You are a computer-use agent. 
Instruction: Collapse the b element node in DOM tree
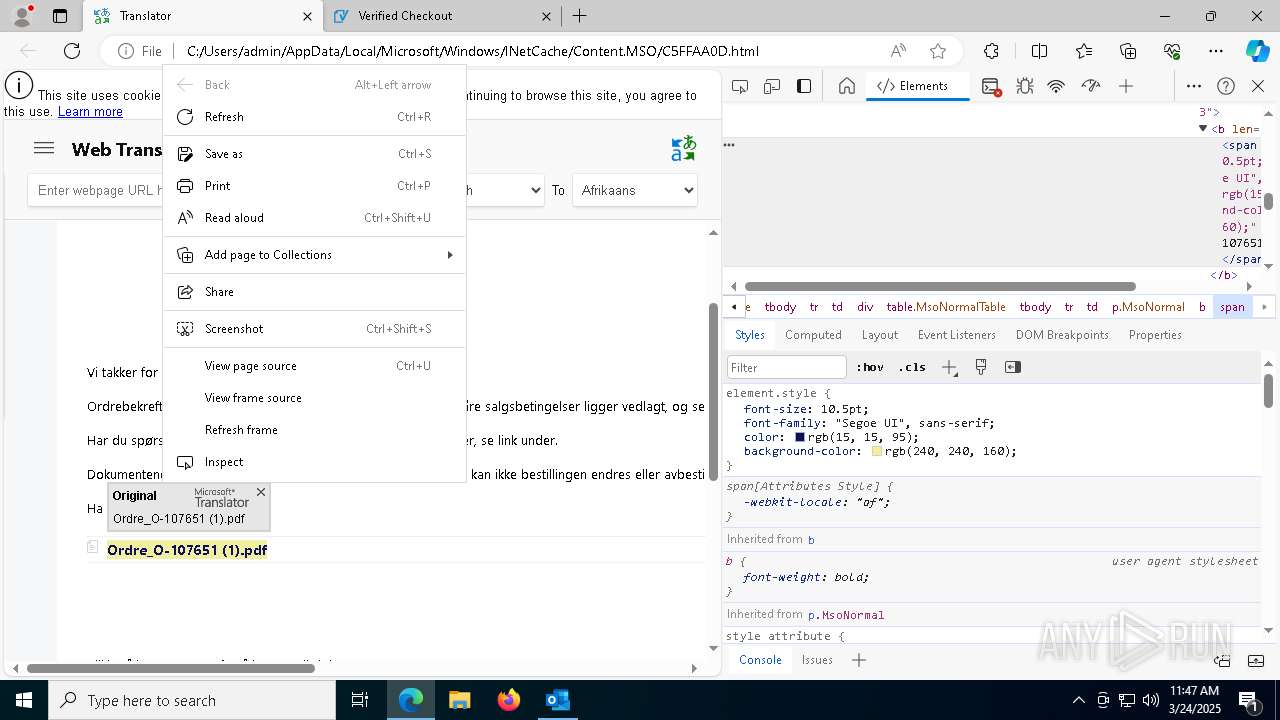pyautogui.click(x=1203, y=128)
